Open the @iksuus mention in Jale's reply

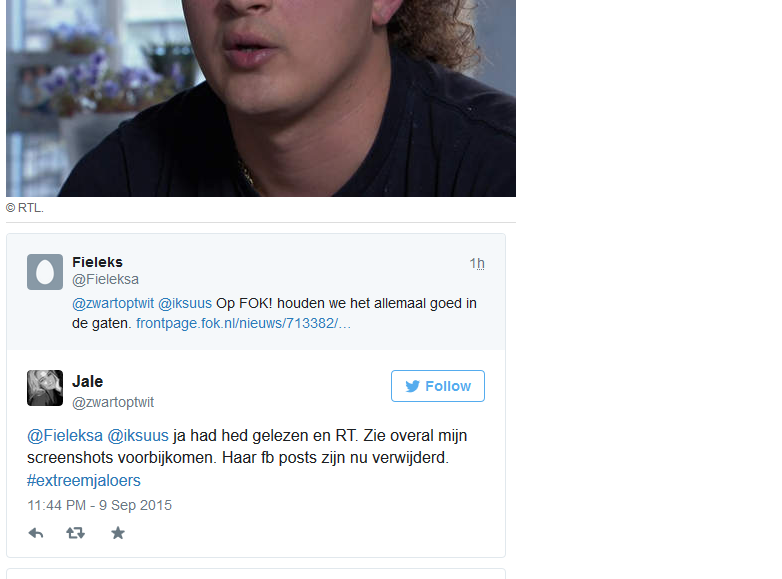pyautogui.click(x=138, y=435)
